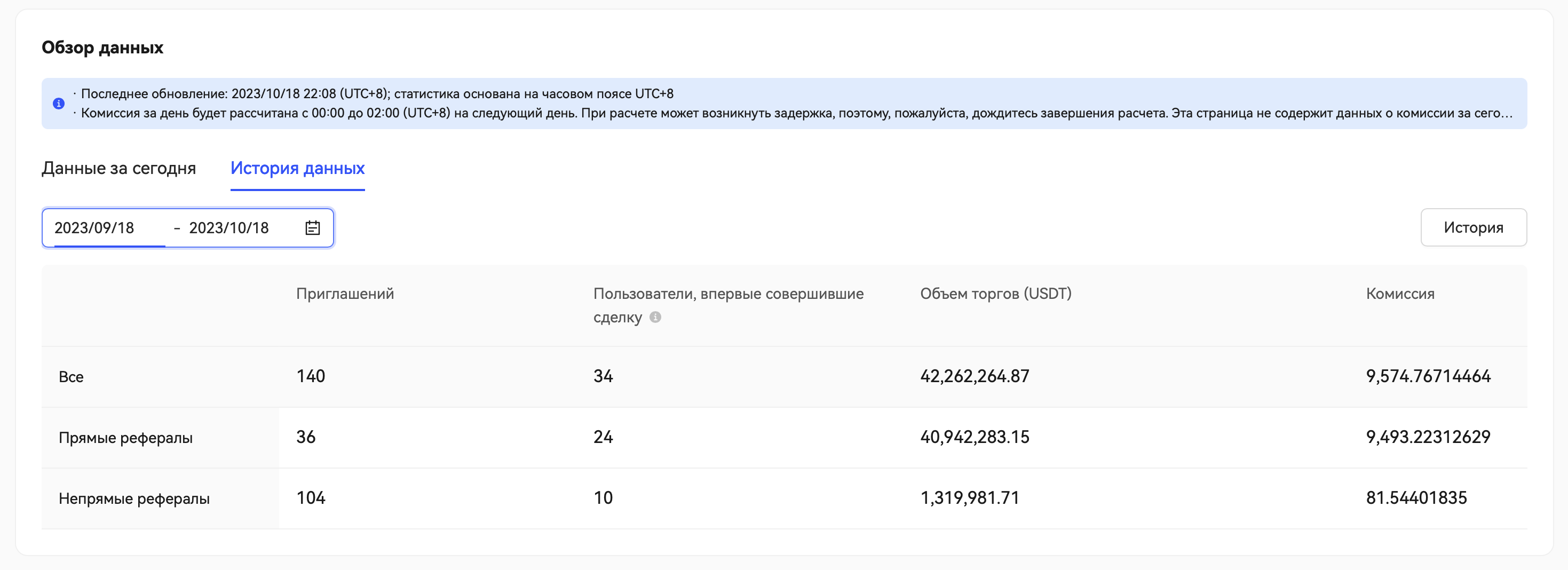Select the История данных tab
This screenshot has width=1568, height=570.
[x=297, y=168]
